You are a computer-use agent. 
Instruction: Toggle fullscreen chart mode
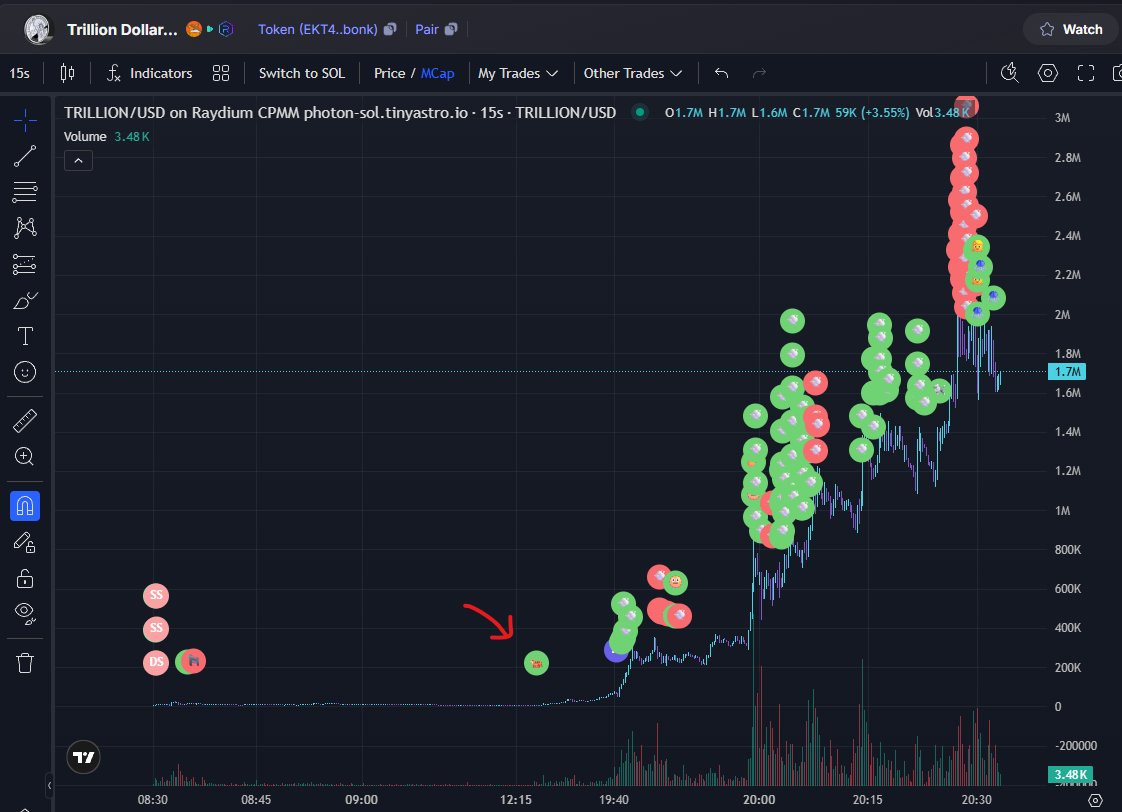pyautogui.click(x=1086, y=73)
